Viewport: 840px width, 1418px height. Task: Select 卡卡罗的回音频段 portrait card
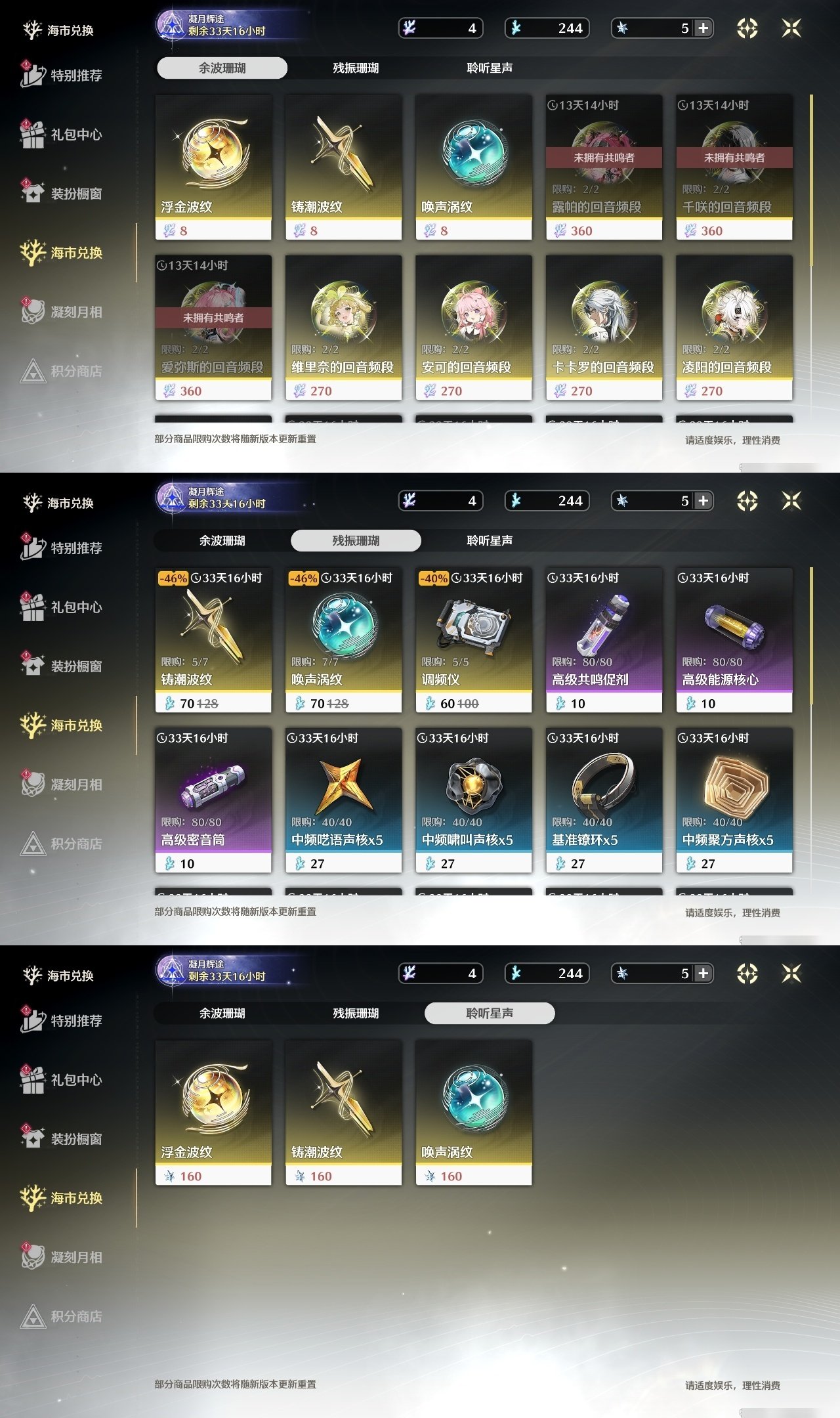[x=604, y=328]
